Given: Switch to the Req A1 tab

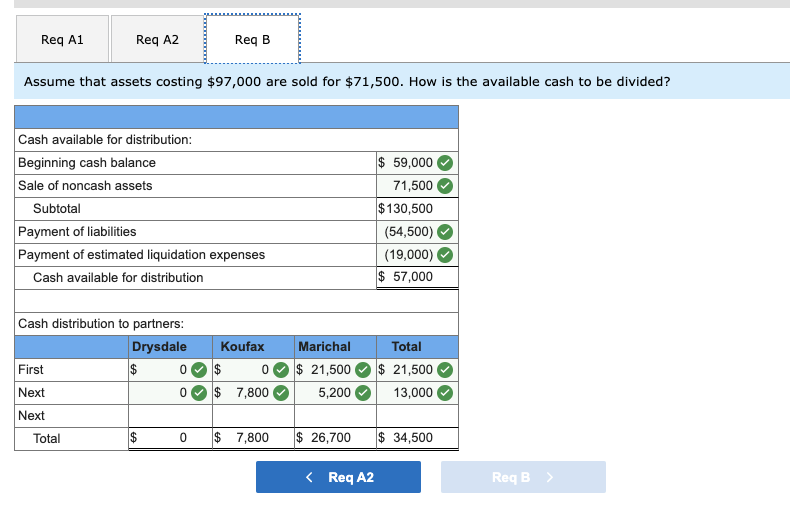Looking at the screenshot, I should click(62, 39).
